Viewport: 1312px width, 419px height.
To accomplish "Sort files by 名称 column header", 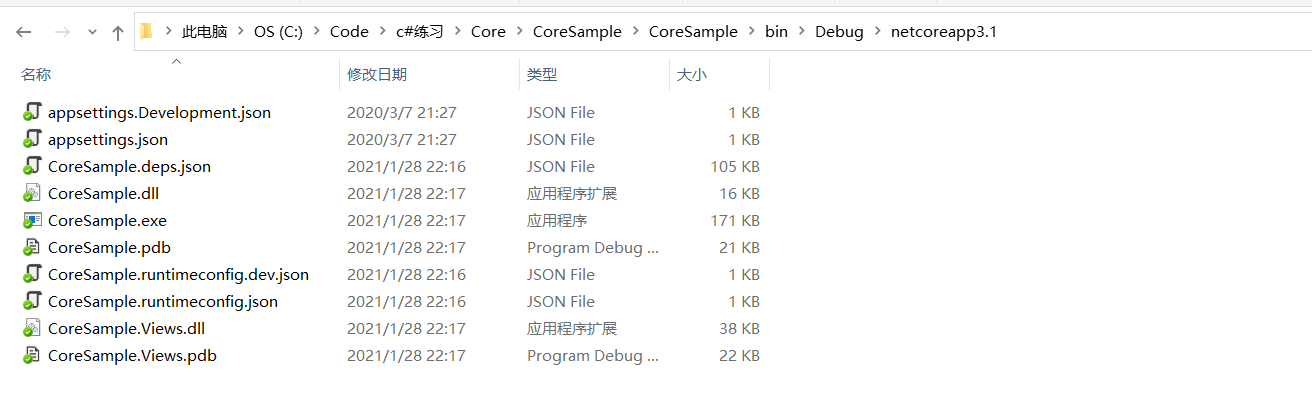I will click(x=36, y=75).
